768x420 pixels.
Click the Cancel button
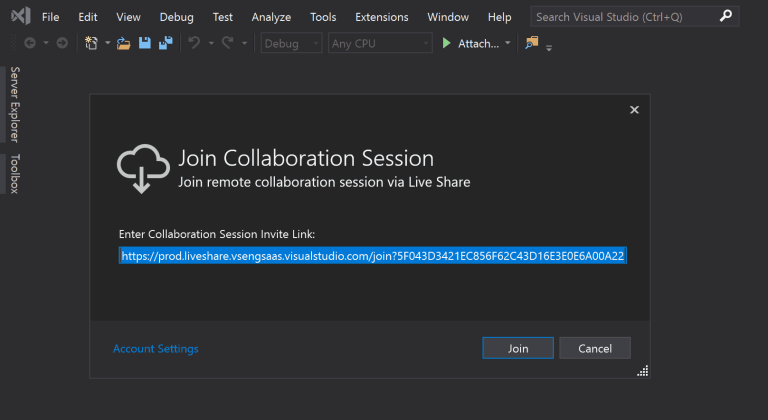coord(595,348)
